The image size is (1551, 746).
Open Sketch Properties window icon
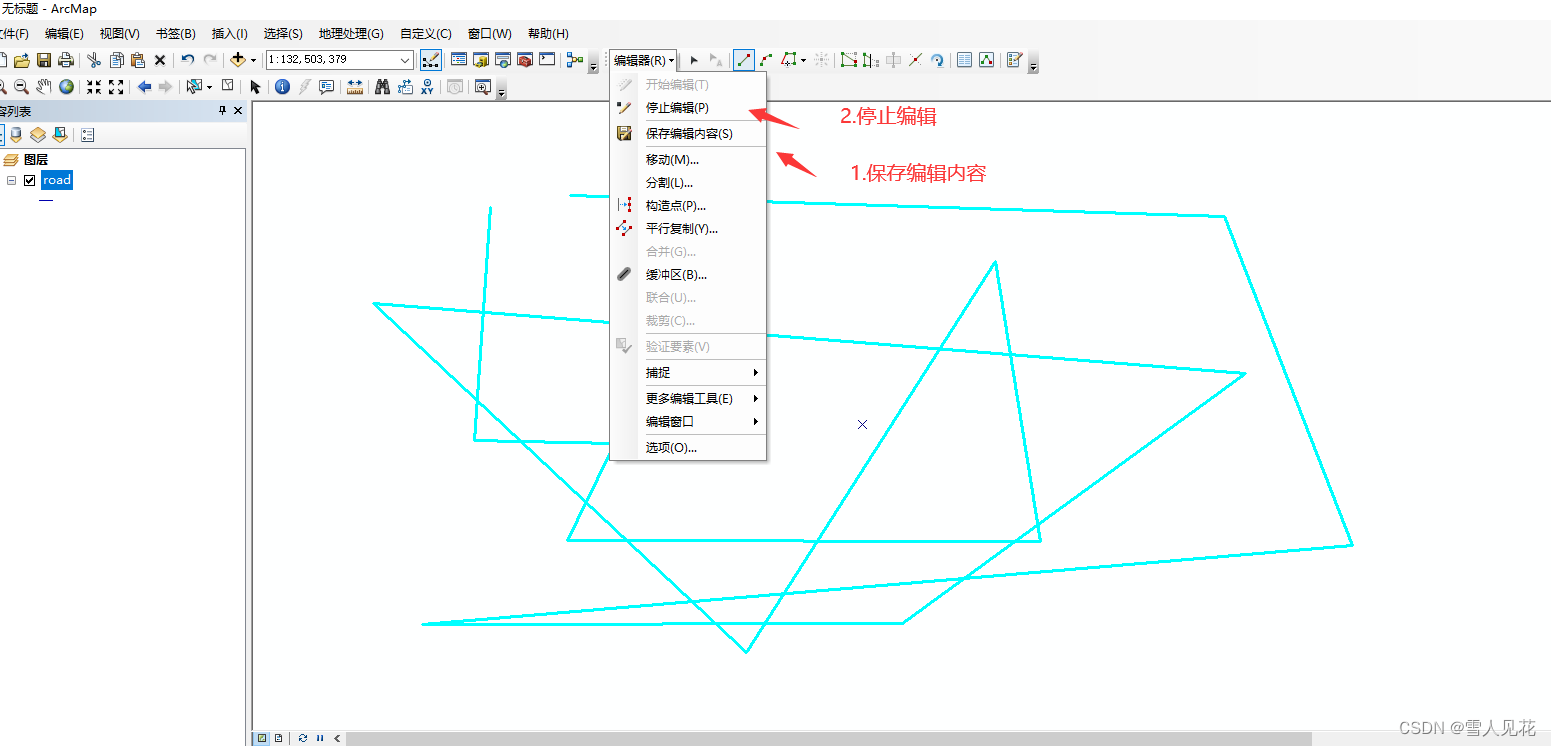pyautogui.click(x=986, y=60)
